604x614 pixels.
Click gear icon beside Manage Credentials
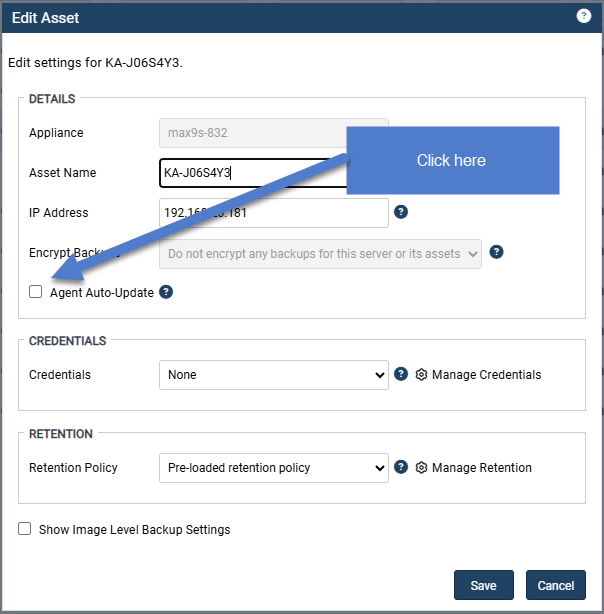[421, 375]
